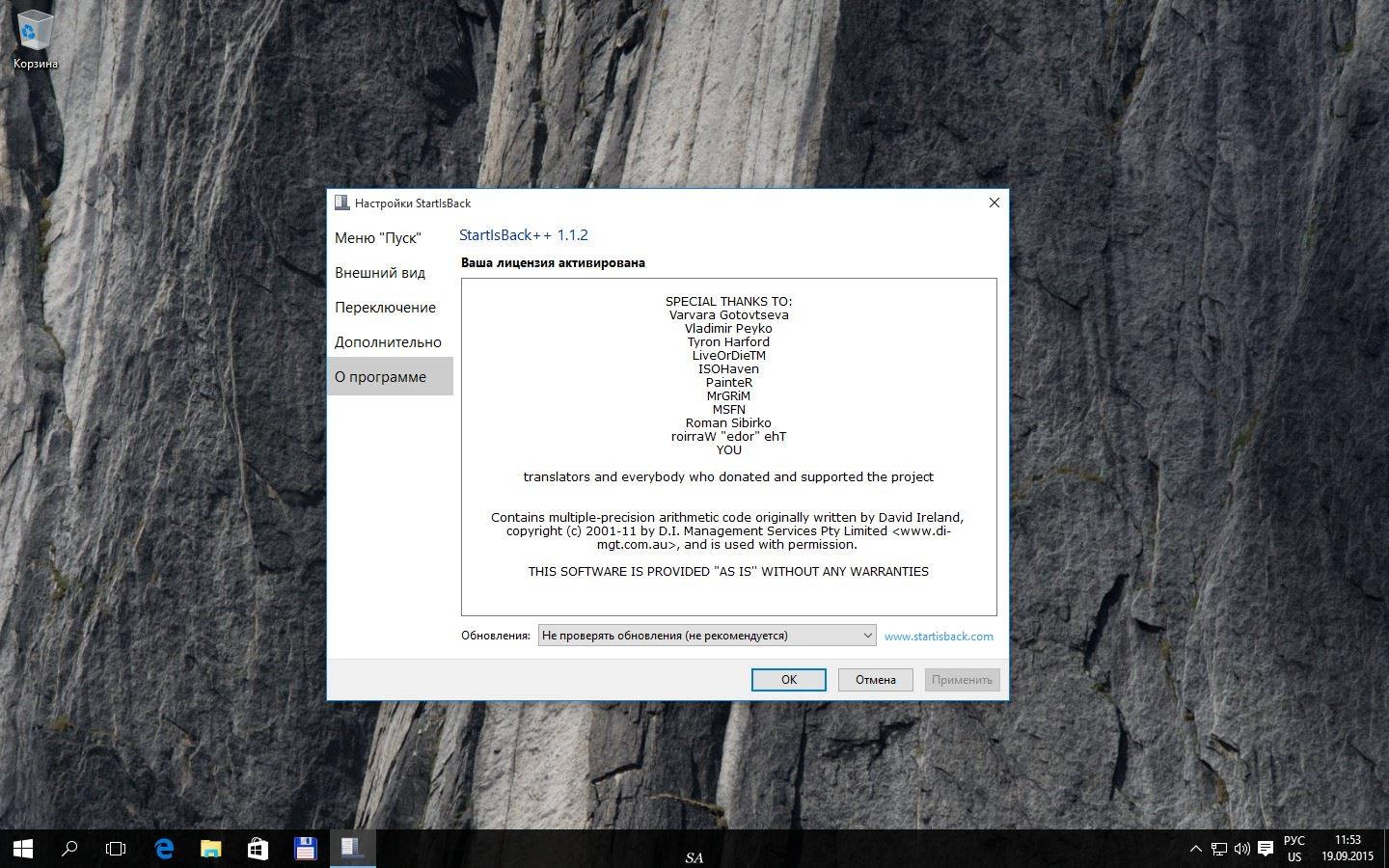
Task: Click roirraW "edor" ehT line
Action: [x=728, y=436]
